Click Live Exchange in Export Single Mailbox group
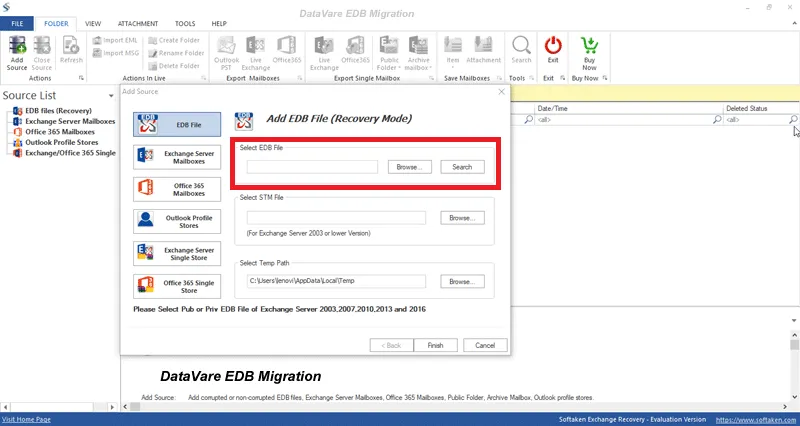The width and height of the screenshot is (800, 426). (324, 53)
